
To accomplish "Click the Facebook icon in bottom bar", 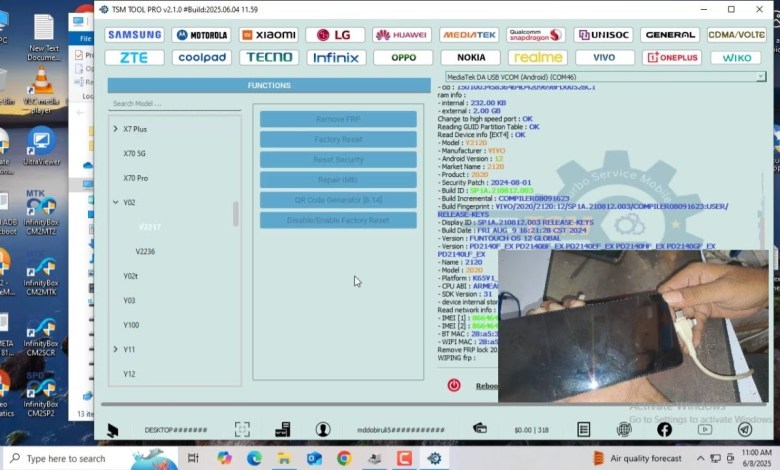I will click(x=664, y=429).
